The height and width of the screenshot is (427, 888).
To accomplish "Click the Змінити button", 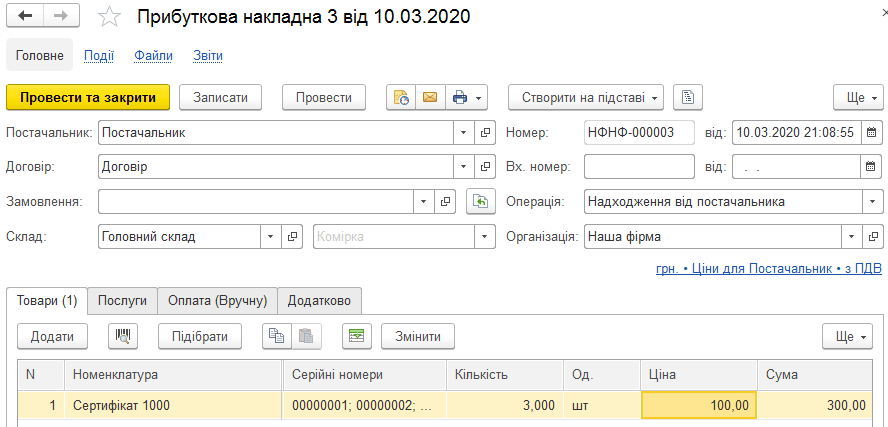I will coord(418,336).
